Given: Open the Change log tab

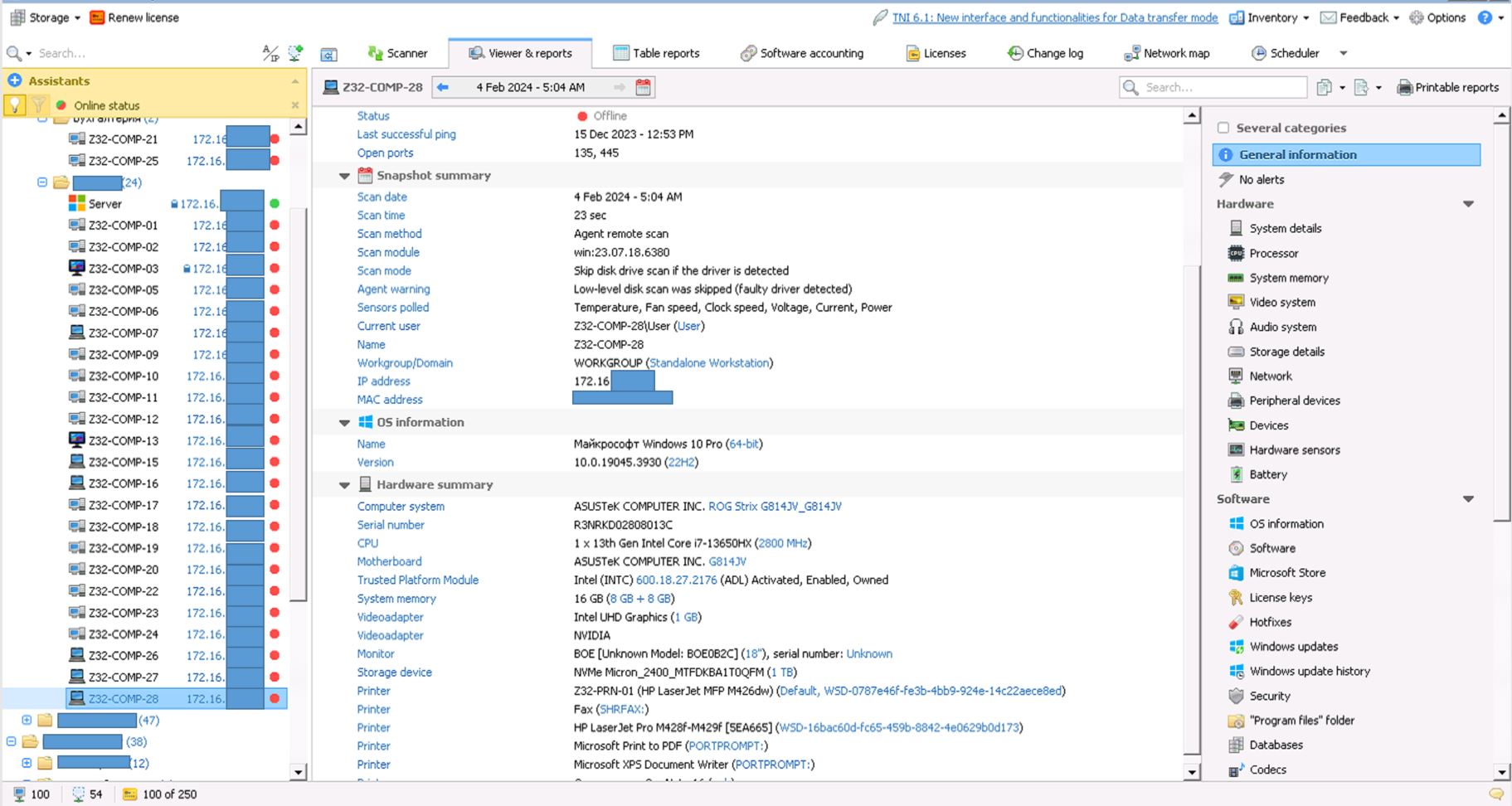Looking at the screenshot, I should click(1045, 53).
